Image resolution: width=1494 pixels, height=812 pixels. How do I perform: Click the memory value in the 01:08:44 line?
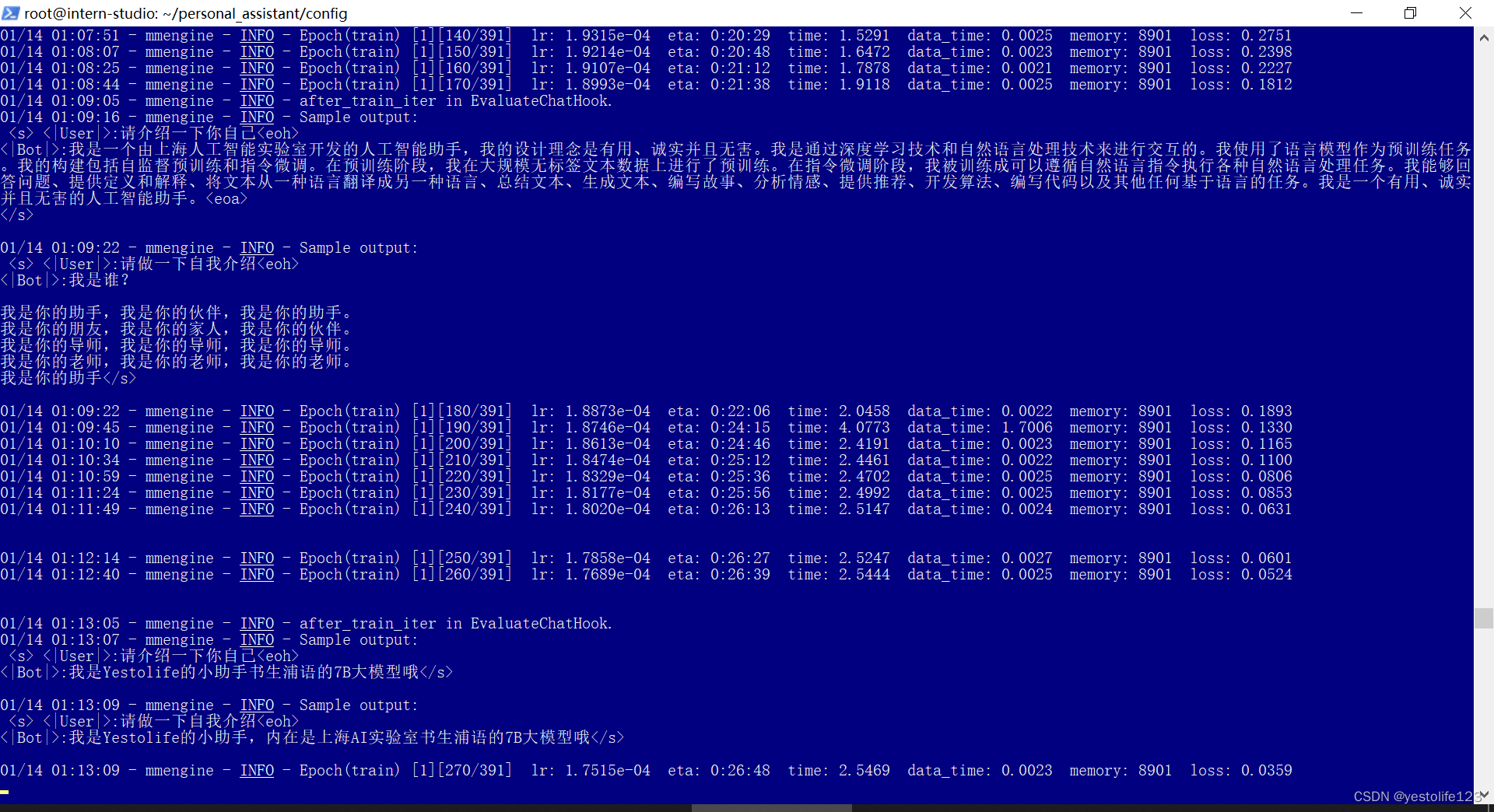pyautogui.click(x=1155, y=85)
